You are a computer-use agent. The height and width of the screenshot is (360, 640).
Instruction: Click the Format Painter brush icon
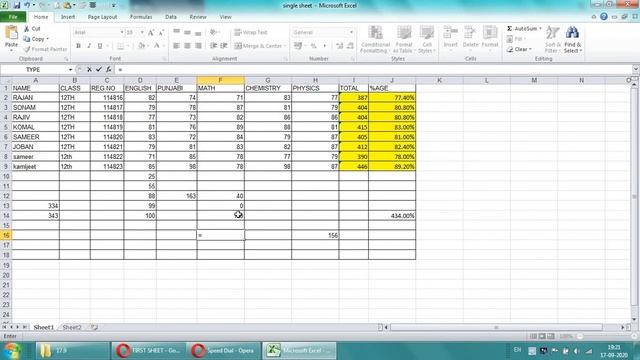(x=27, y=49)
